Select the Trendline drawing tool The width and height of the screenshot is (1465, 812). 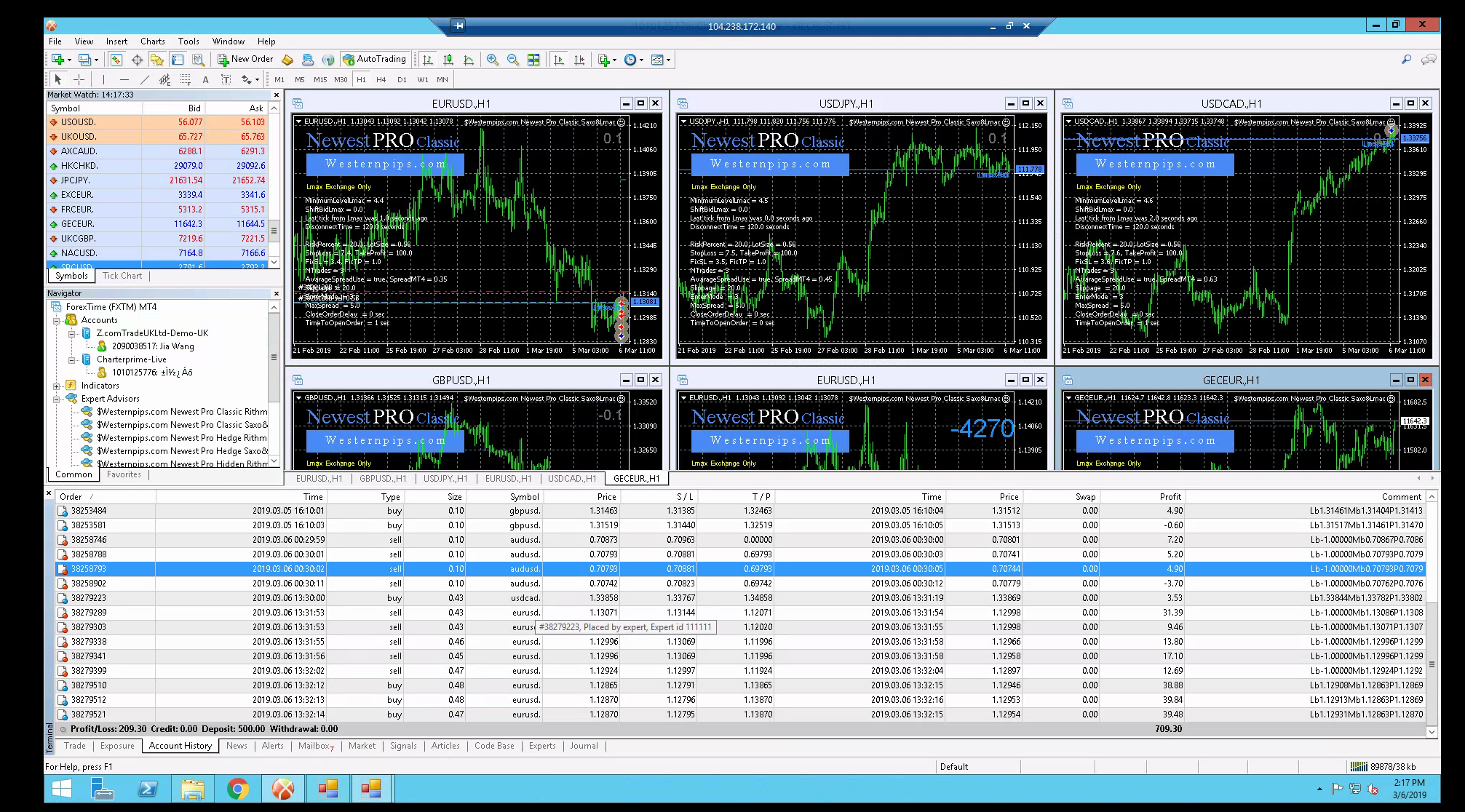pyautogui.click(x=145, y=79)
